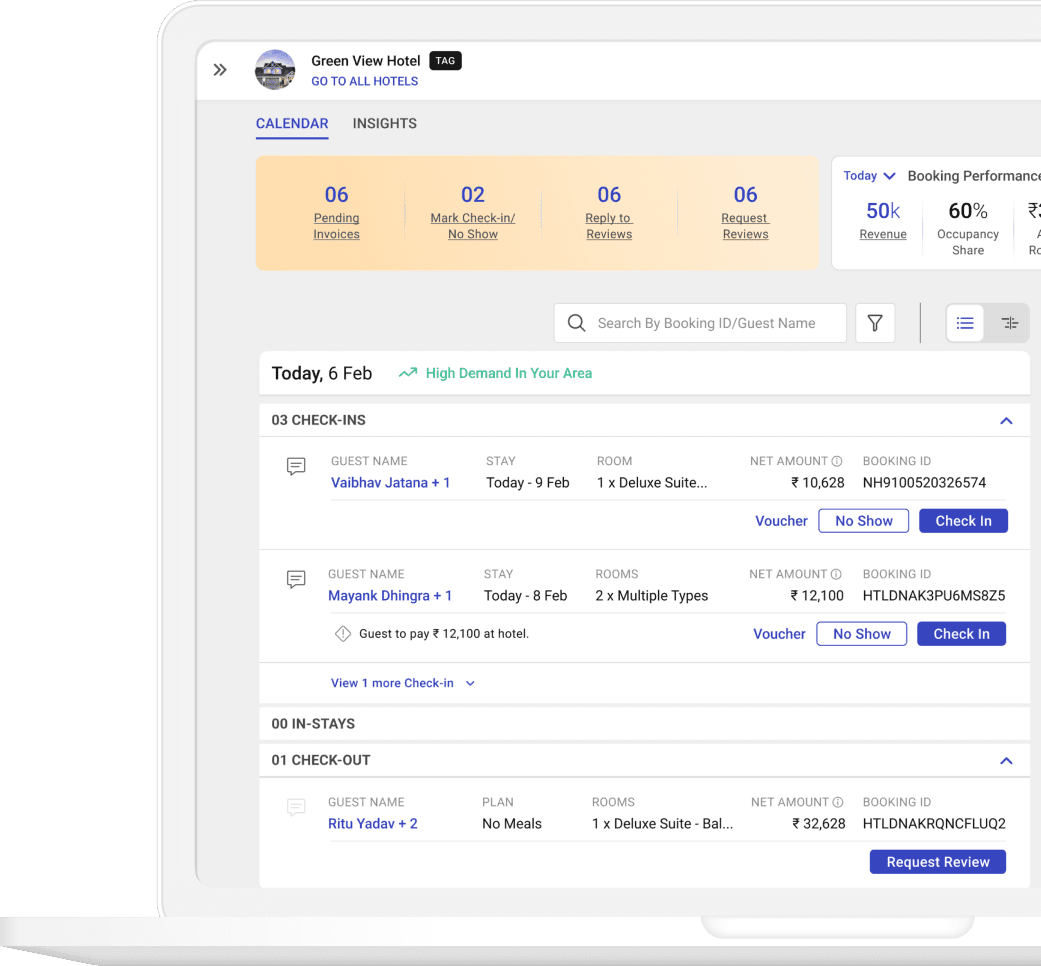Open guest Vaibhav Jatana + 1
The image size is (1041, 966).
[x=390, y=483]
